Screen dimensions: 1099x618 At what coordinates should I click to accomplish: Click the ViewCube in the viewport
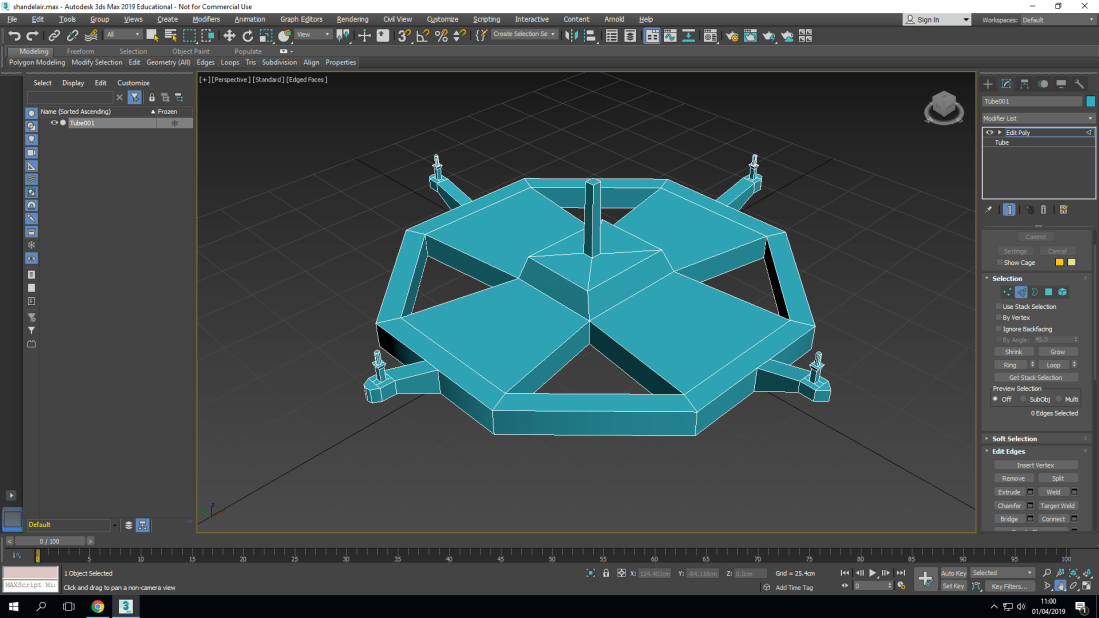943,105
